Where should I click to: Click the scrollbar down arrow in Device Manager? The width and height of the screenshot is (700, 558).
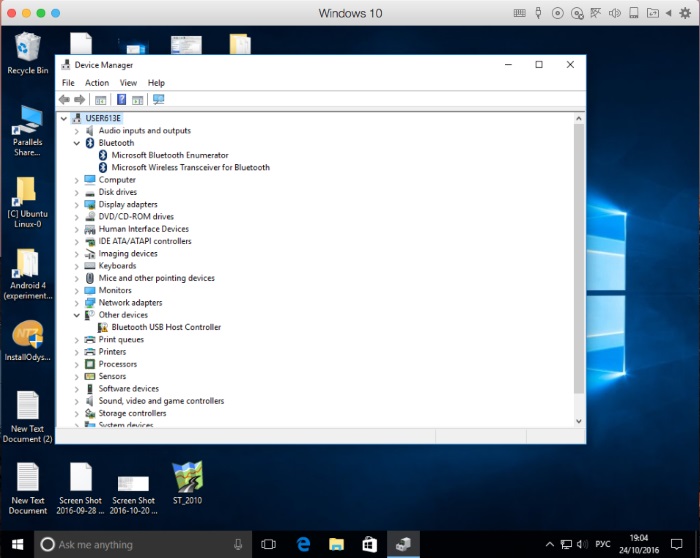pos(579,421)
